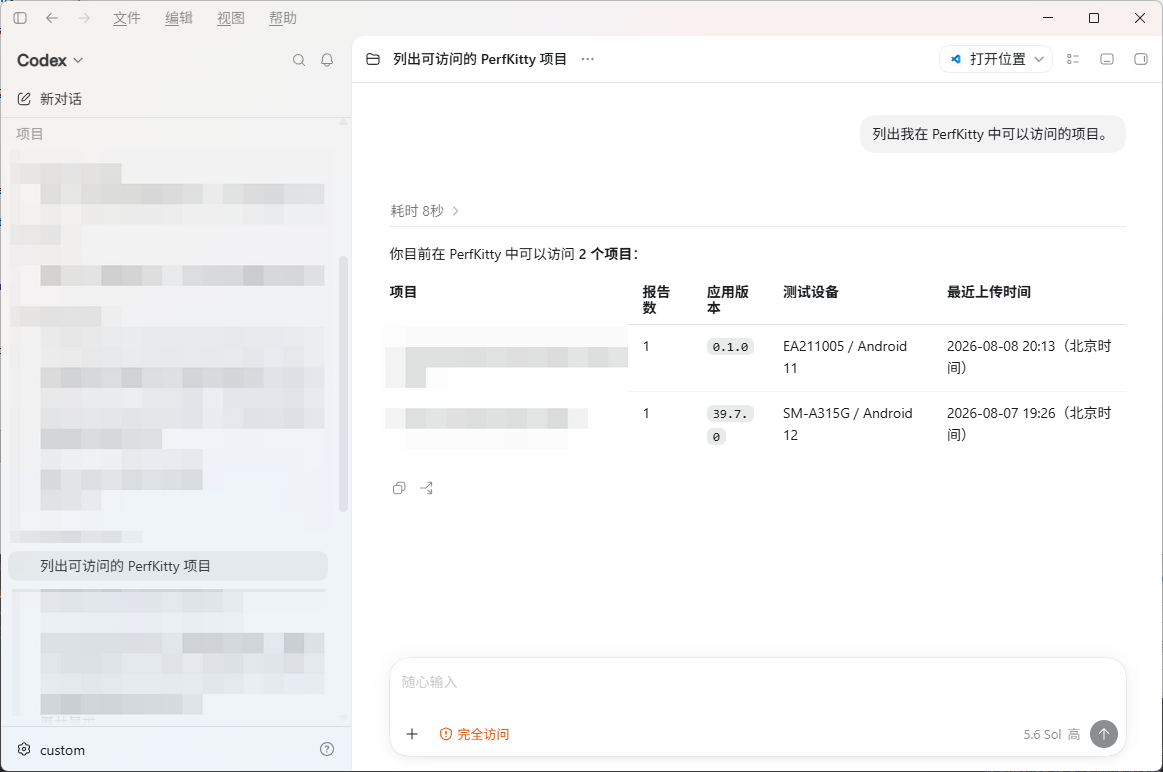The width and height of the screenshot is (1163, 772).
Task: Click the share arrow icon below table
Action: (x=426, y=488)
